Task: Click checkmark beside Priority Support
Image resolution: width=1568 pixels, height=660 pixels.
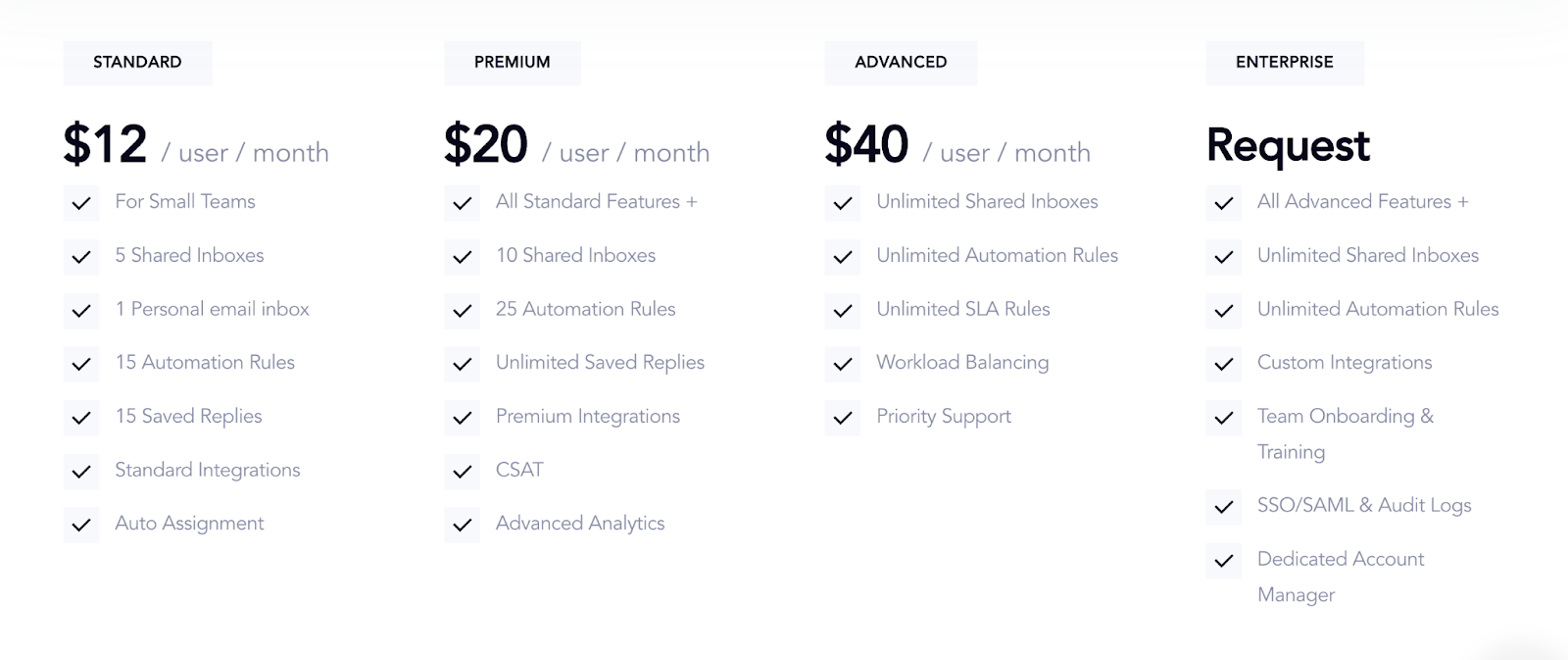Action: (843, 418)
